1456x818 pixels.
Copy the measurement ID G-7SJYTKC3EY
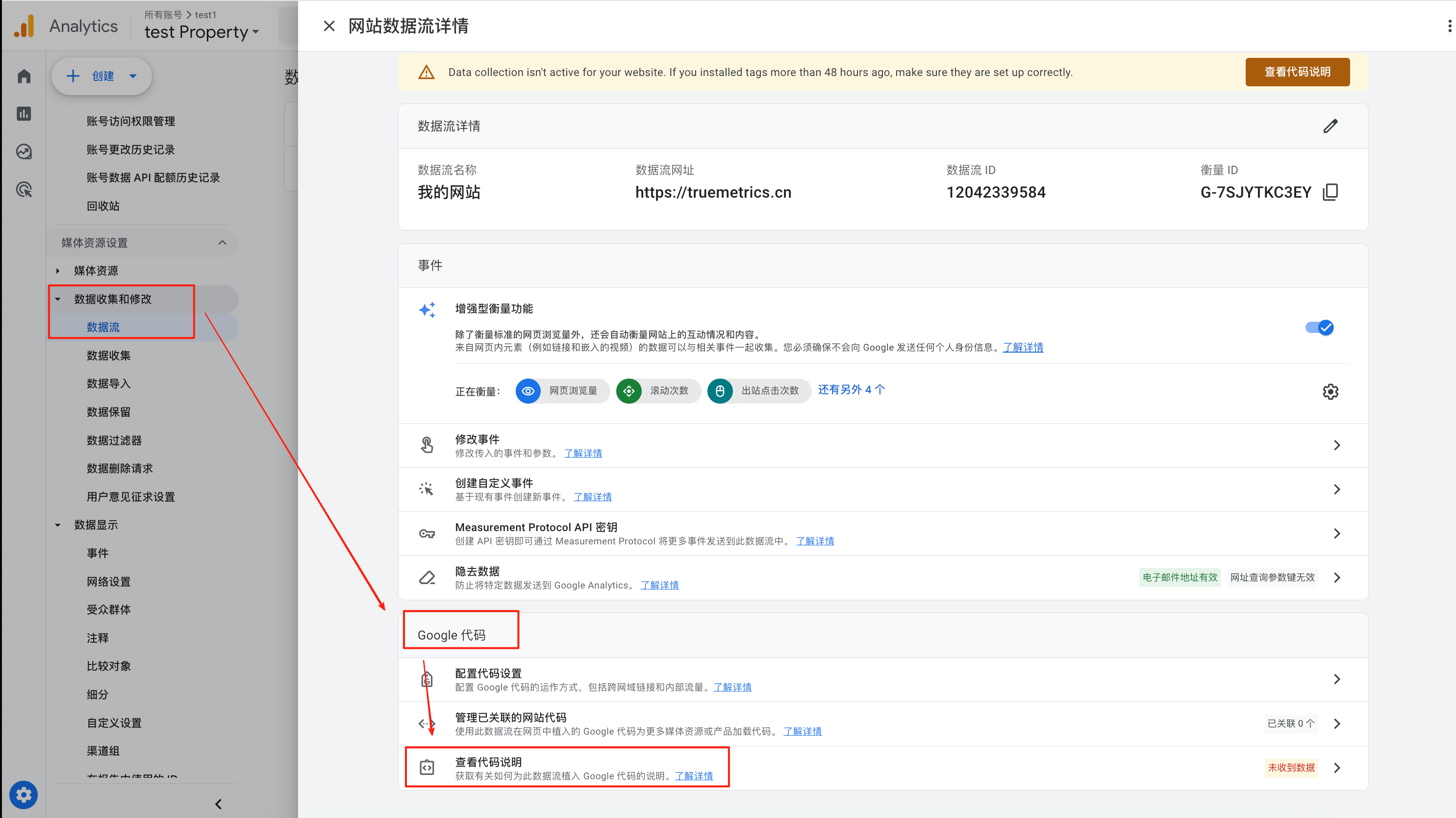click(1331, 192)
